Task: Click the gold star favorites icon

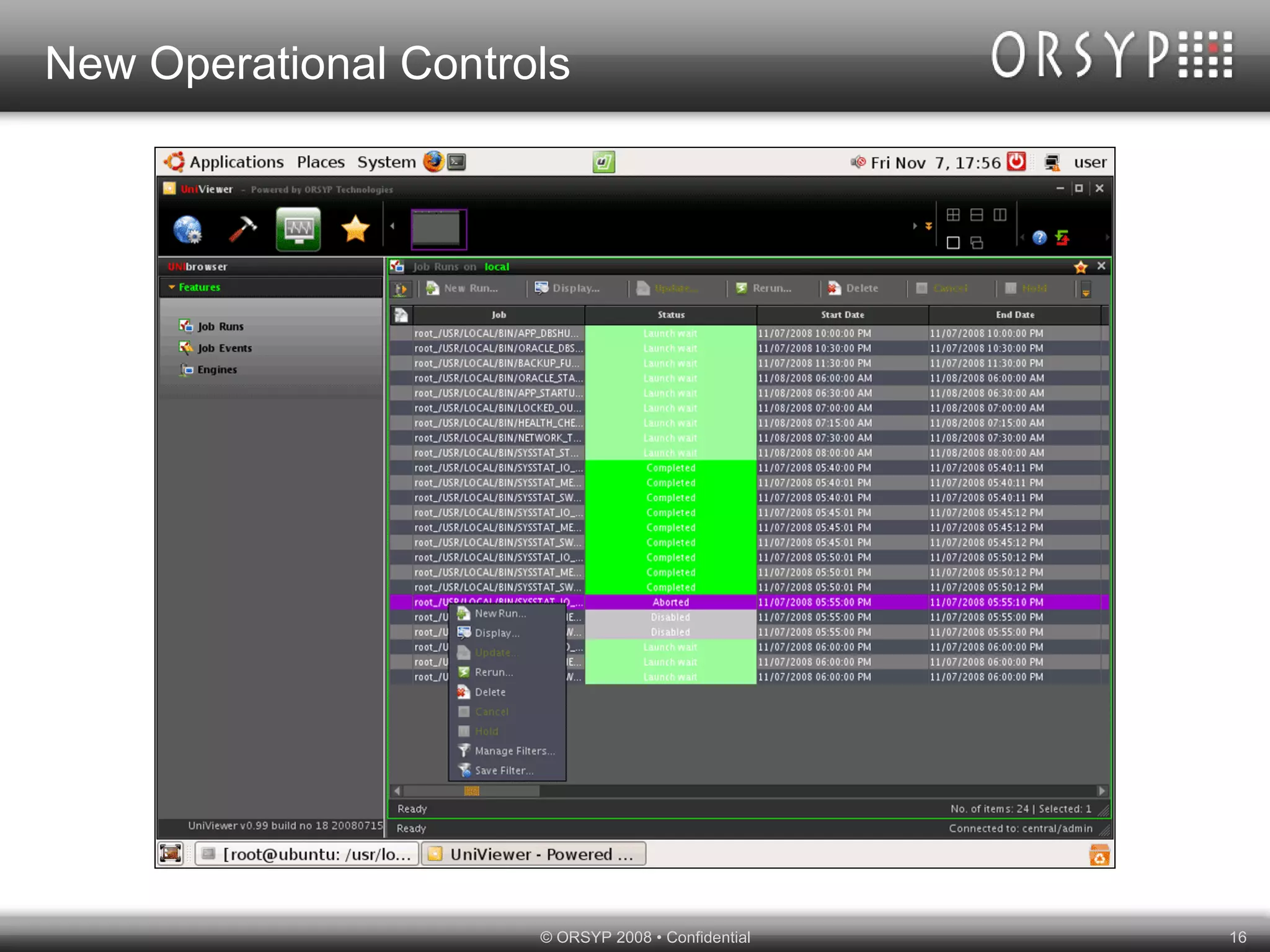Action: 355,229
